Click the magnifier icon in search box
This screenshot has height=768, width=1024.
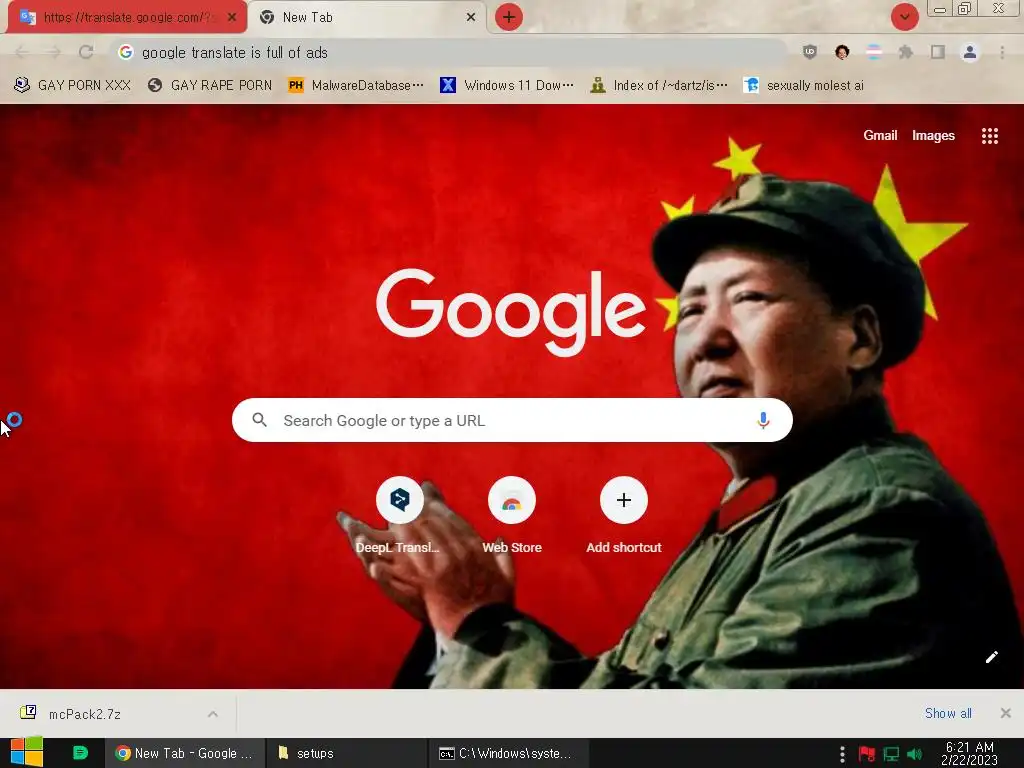click(x=259, y=420)
